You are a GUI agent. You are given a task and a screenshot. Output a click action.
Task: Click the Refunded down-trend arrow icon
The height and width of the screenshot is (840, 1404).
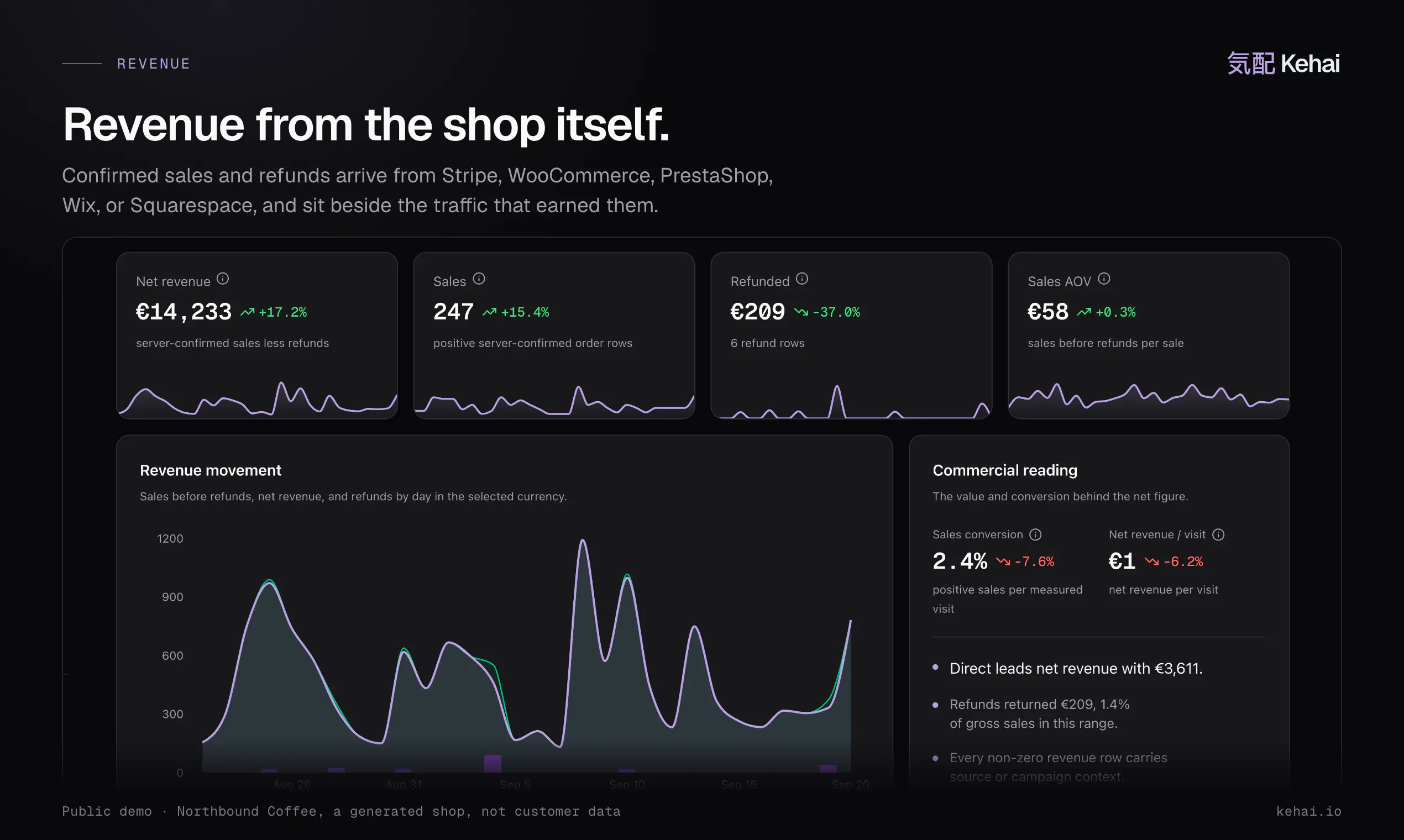800,312
